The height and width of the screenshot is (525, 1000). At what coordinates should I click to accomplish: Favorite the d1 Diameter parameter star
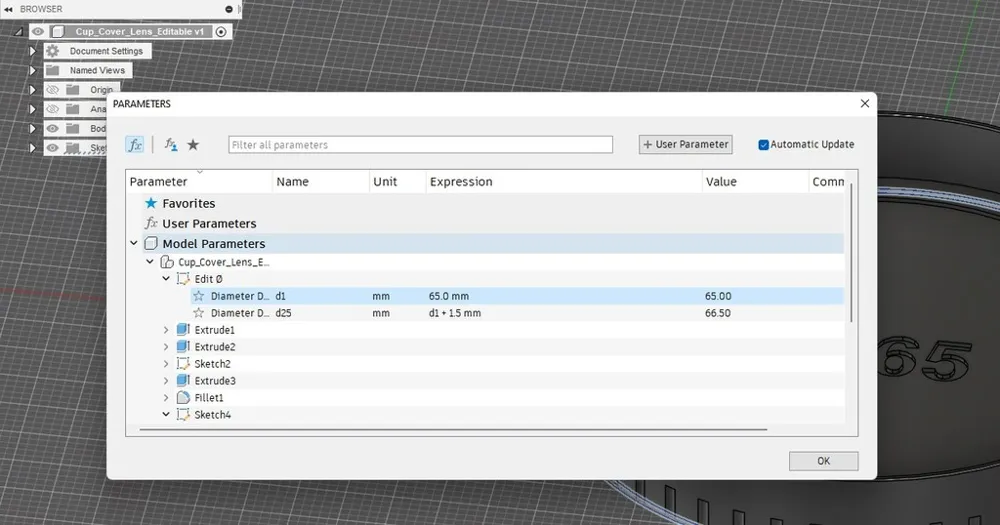pyautogui.click(x=199, y=296)
